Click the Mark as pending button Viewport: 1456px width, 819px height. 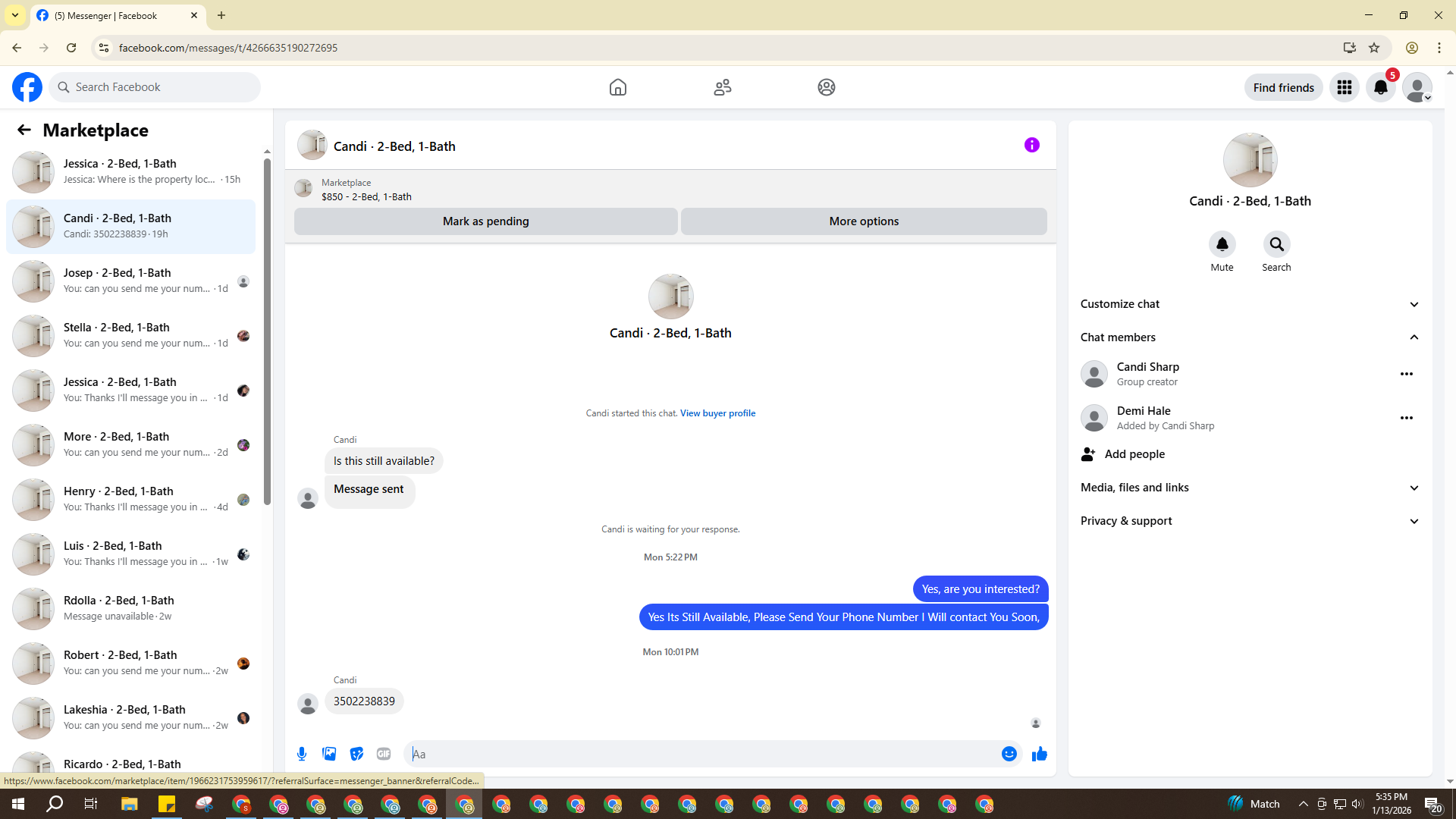tap(485, 221)
